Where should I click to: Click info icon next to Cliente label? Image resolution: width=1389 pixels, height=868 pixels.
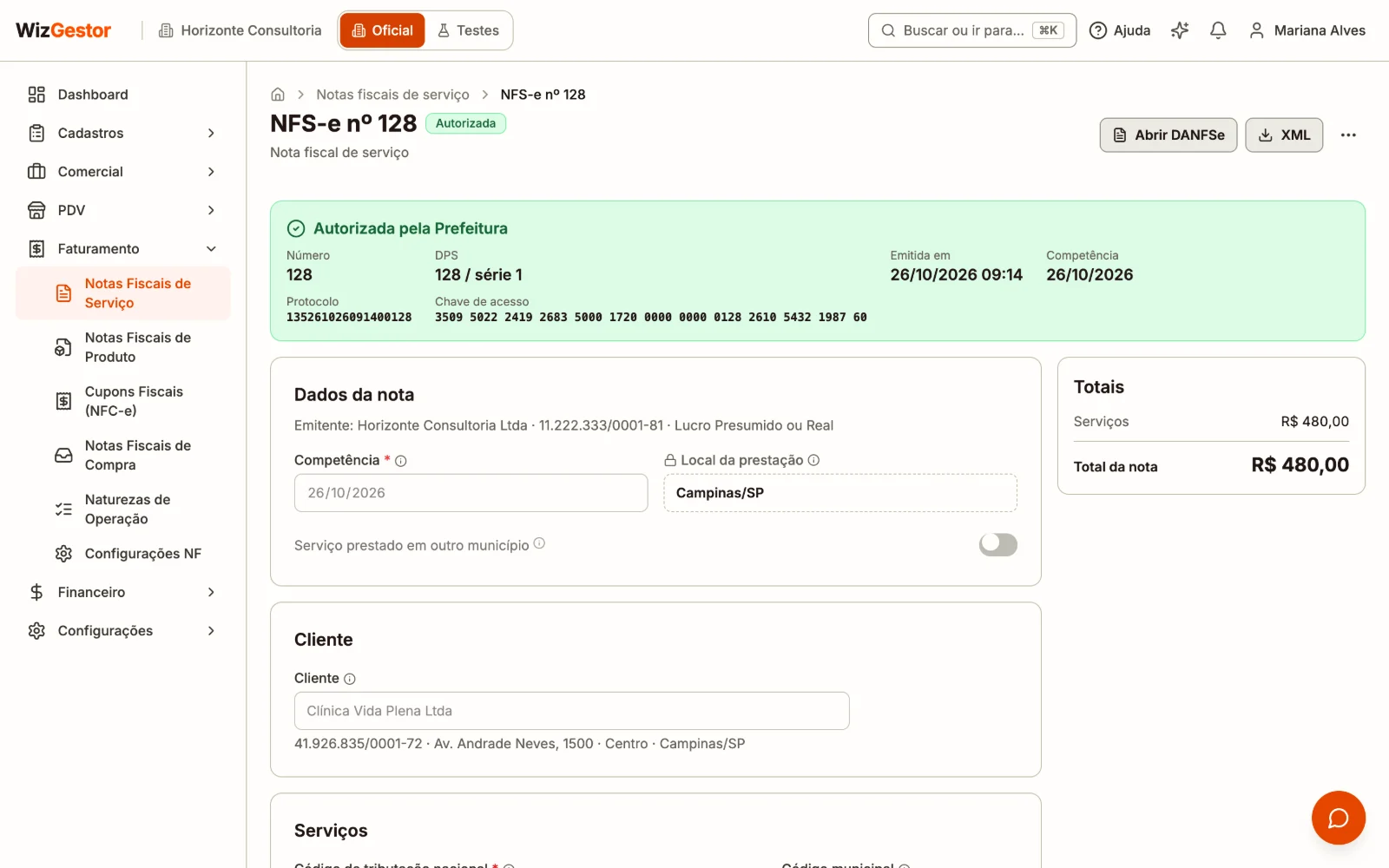pos(350,679)
